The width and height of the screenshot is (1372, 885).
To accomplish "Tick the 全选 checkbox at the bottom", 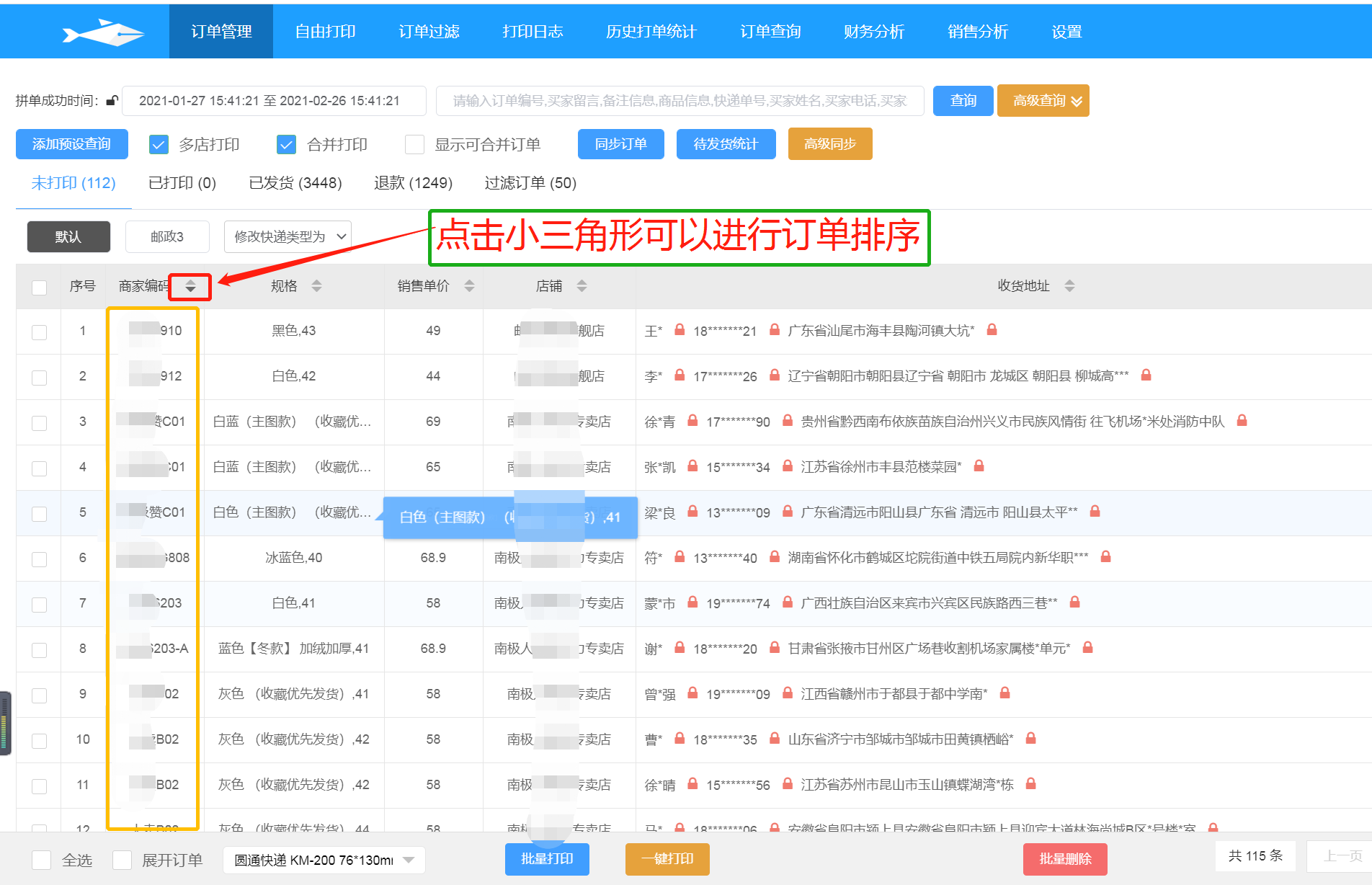I will click(42, 860).
